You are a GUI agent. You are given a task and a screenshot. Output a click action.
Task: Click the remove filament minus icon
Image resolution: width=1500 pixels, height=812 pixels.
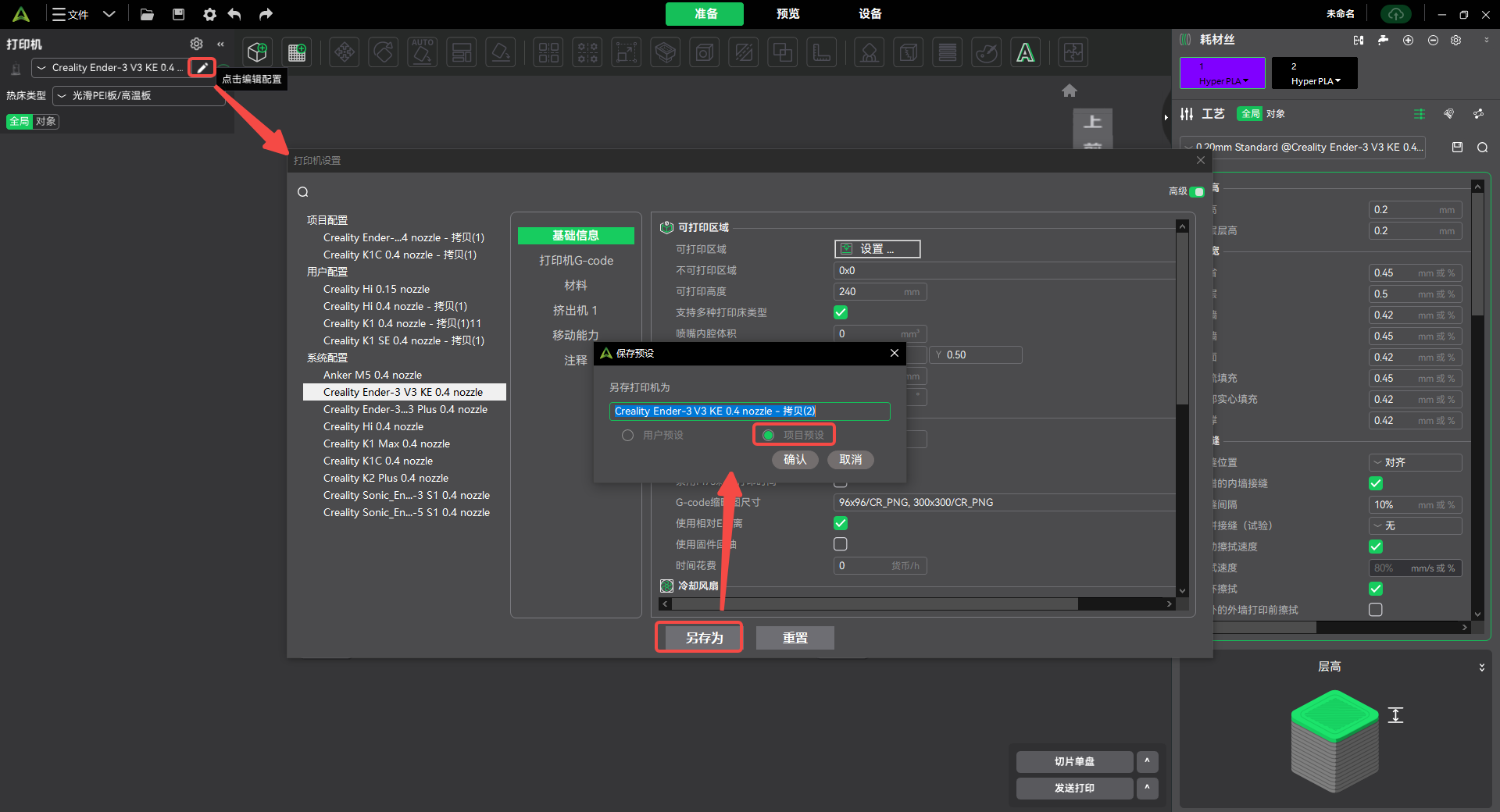[x=1433, y=40]
